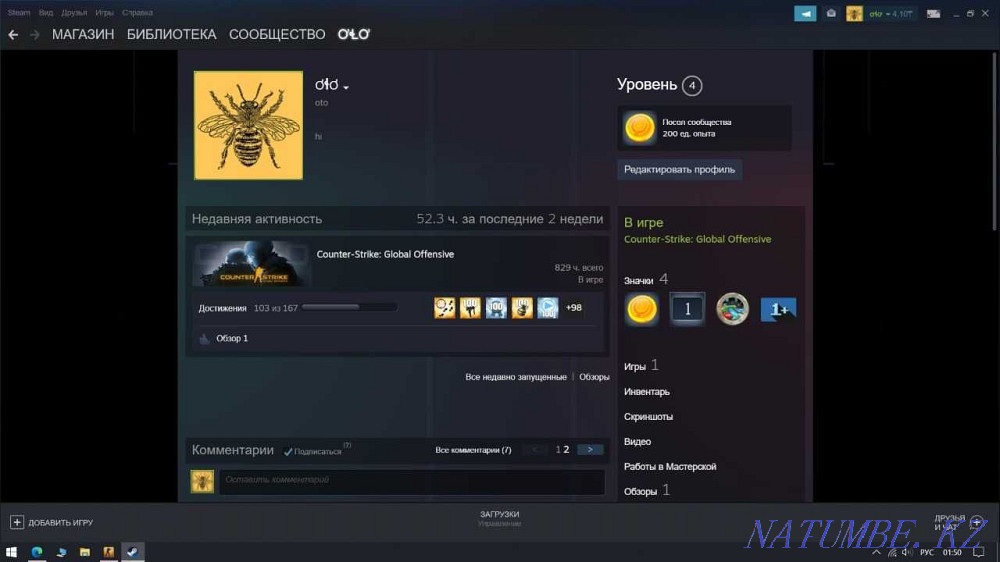Open the notifications envelope icon
Screen dimensions: 1000x562
[x=831, y=13]
